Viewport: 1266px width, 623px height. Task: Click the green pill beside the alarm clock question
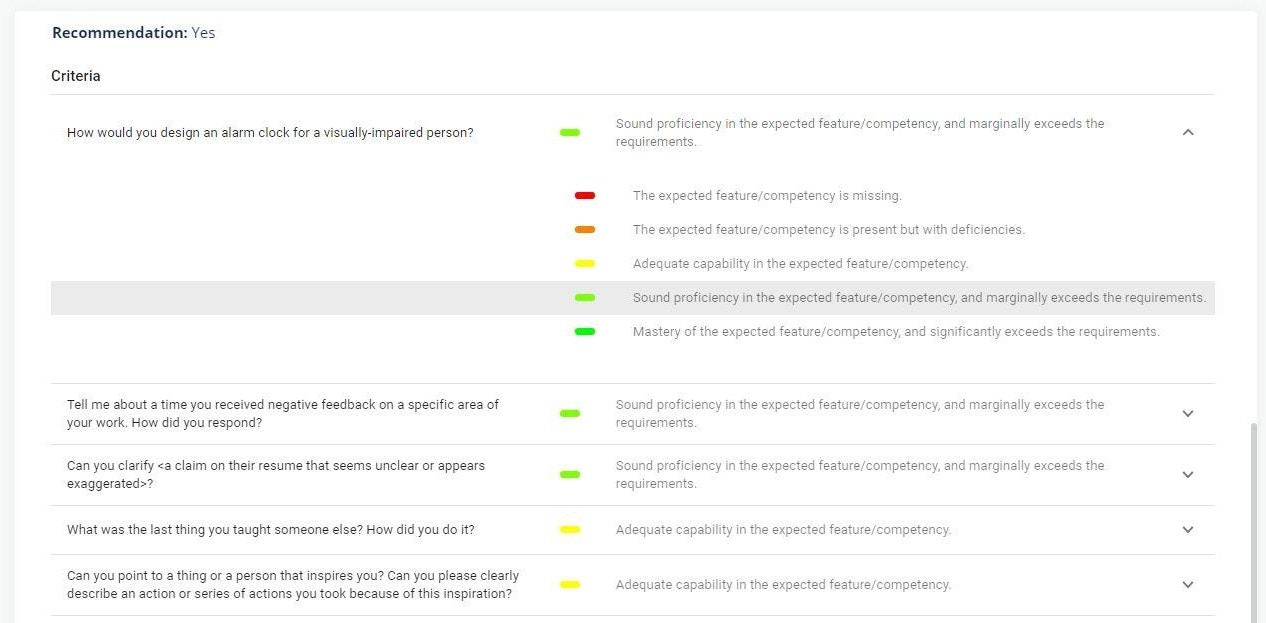coord(569,131)
